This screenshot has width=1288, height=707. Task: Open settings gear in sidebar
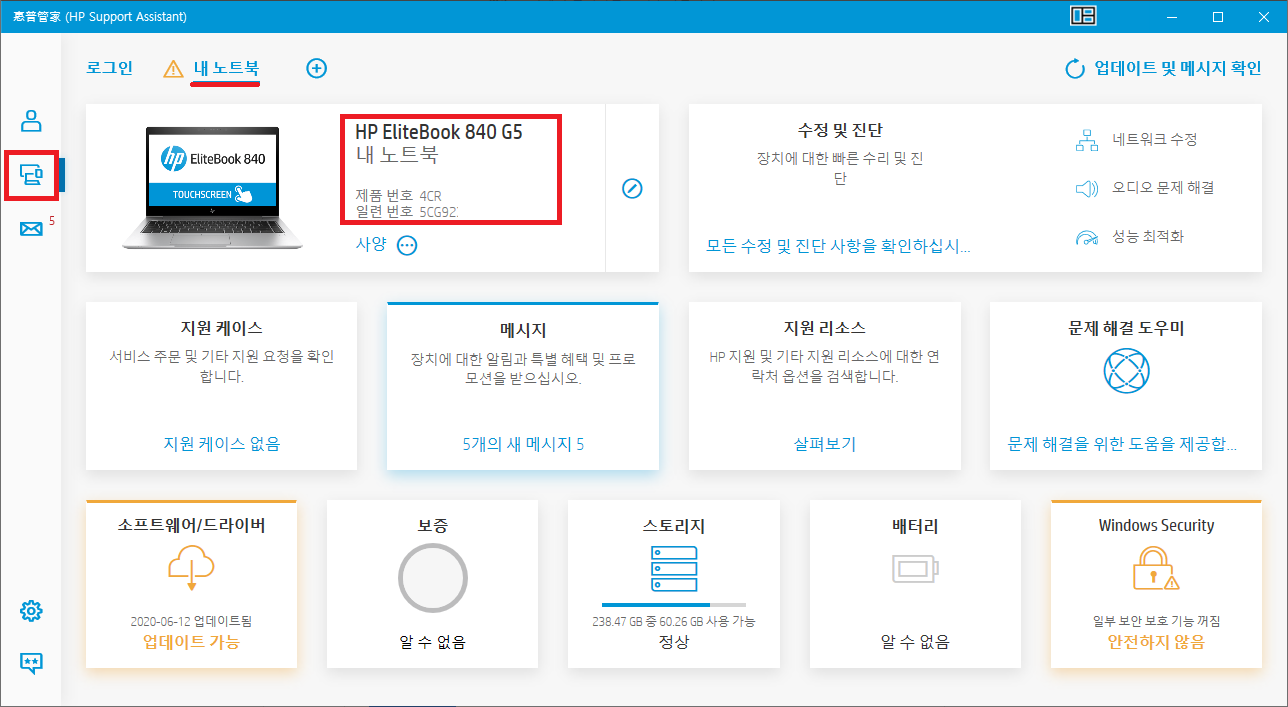click(x=31, y=611)
